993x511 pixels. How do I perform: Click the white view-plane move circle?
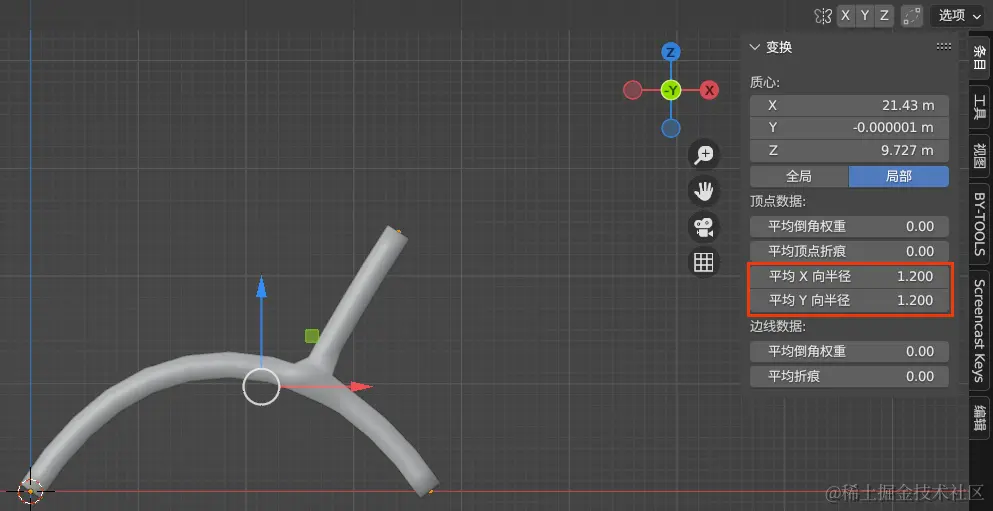click(262, 386)
